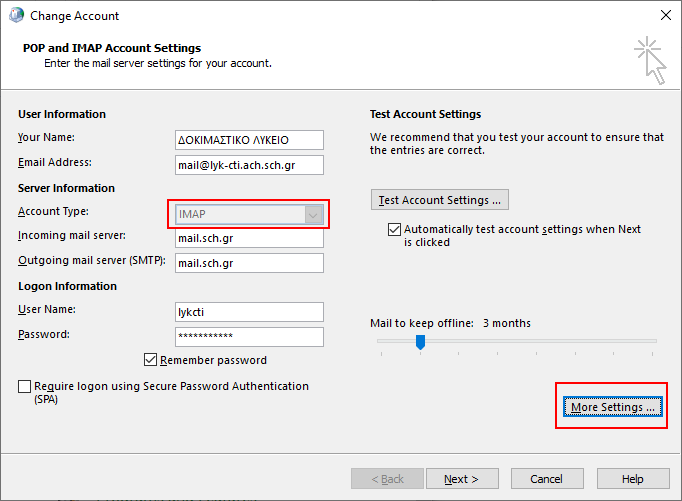
Task: Select the Email Address input field
Action: click(x=248, y=164)
